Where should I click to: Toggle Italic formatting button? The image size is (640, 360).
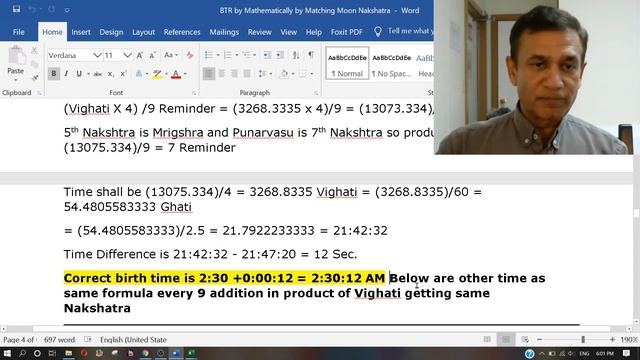tap(66, 74)
